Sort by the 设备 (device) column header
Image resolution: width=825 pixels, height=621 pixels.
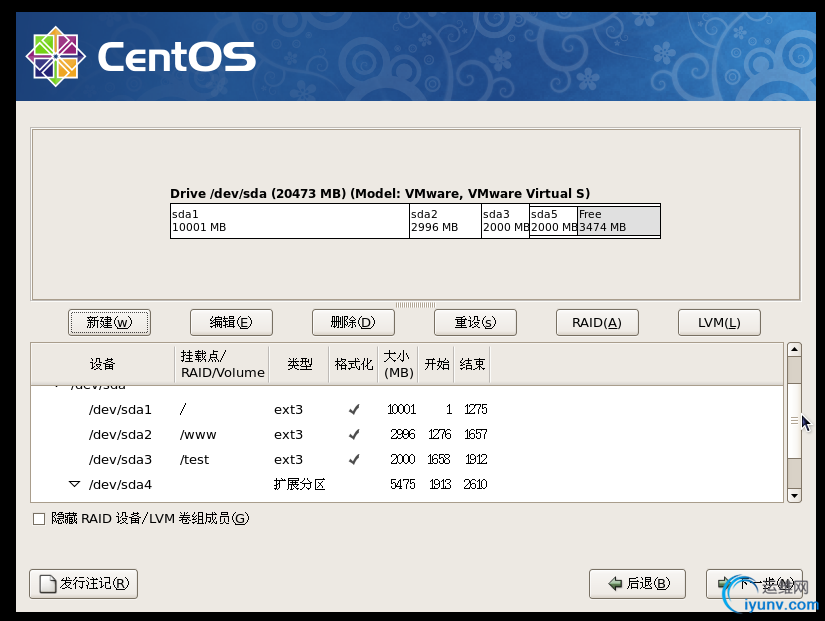pyautogui.click(x=102, y=364)
